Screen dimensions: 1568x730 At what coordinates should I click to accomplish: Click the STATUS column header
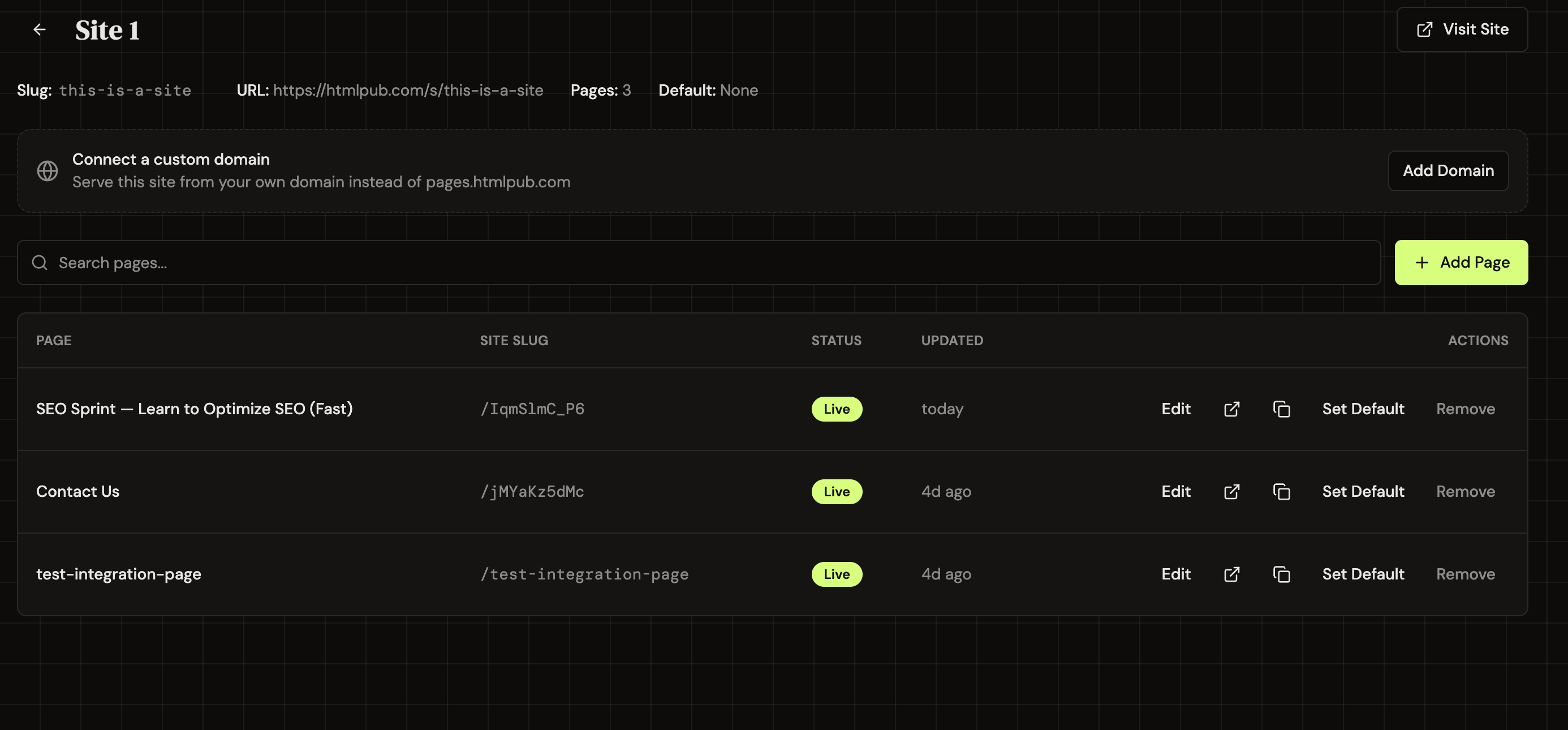pyautogui.click(x=837, y=340)
